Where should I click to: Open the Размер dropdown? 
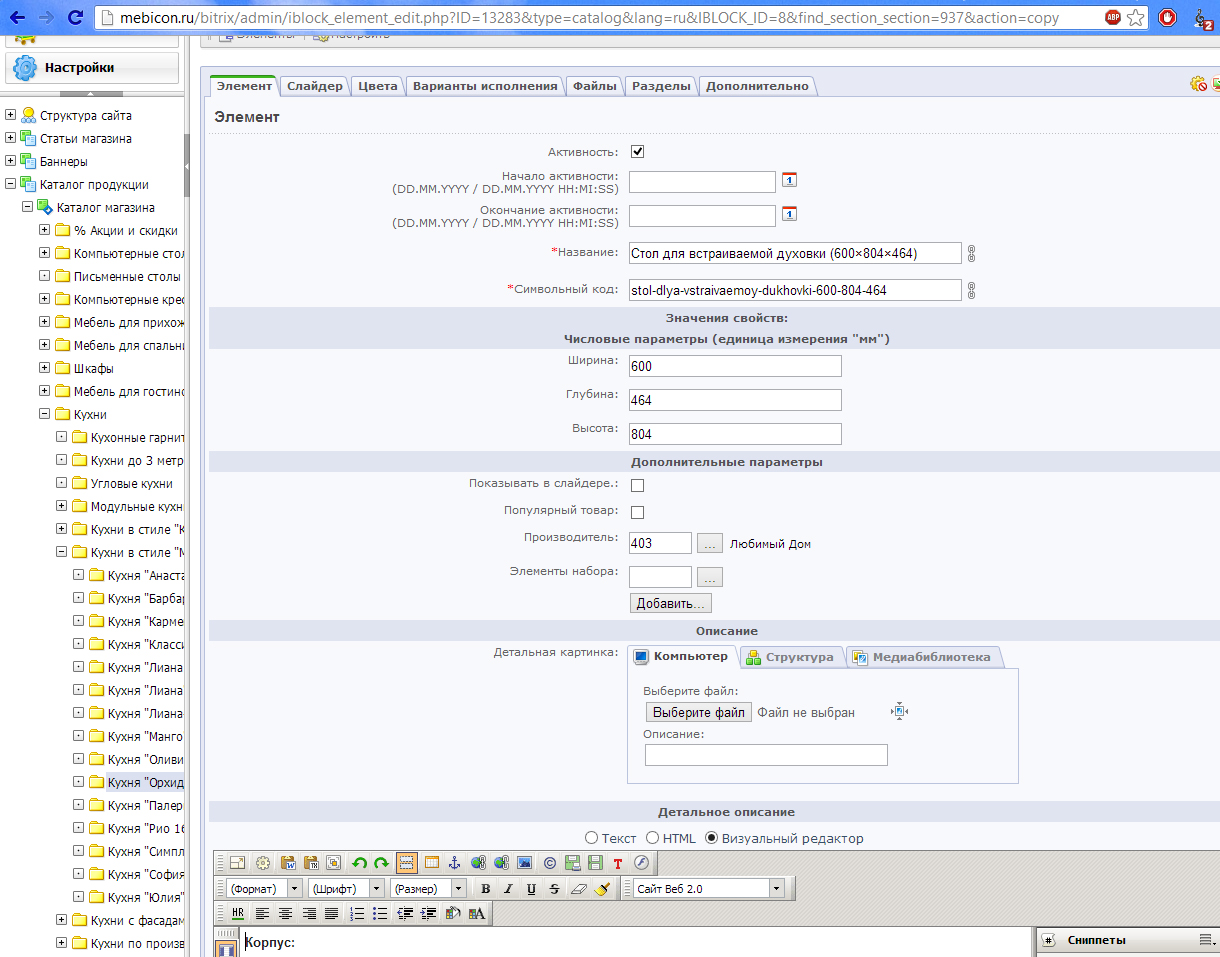pos(428,888)
